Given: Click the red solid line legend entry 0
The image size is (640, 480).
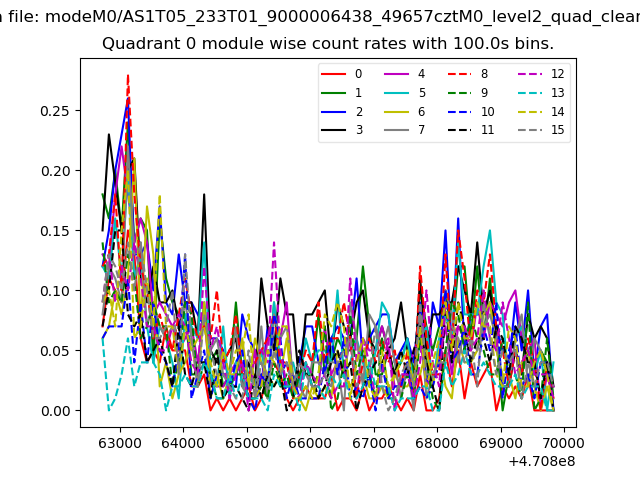Looking at the screenshot, I should (345, 74).
